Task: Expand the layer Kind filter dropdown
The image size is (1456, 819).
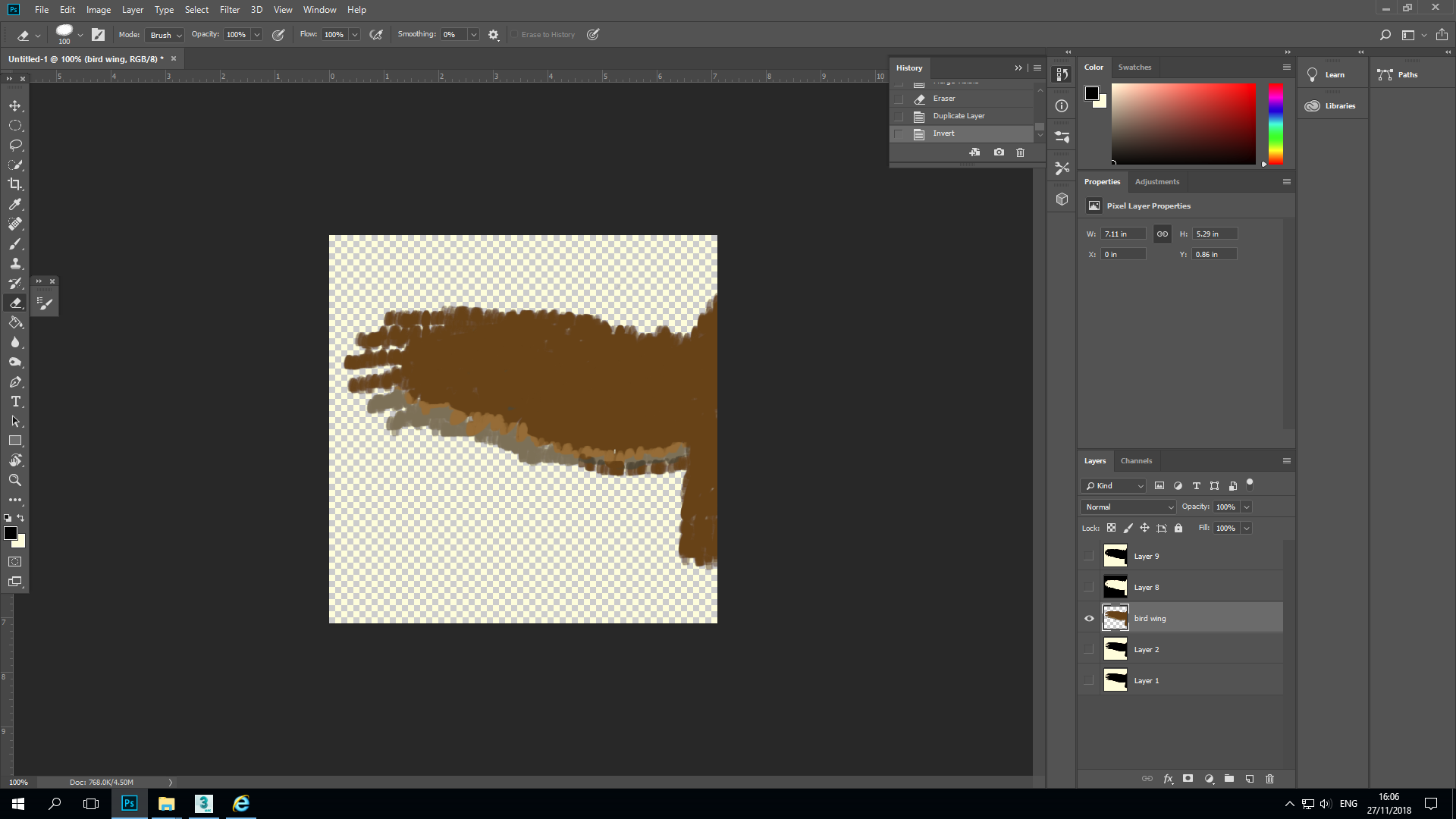Action: 1113,485
